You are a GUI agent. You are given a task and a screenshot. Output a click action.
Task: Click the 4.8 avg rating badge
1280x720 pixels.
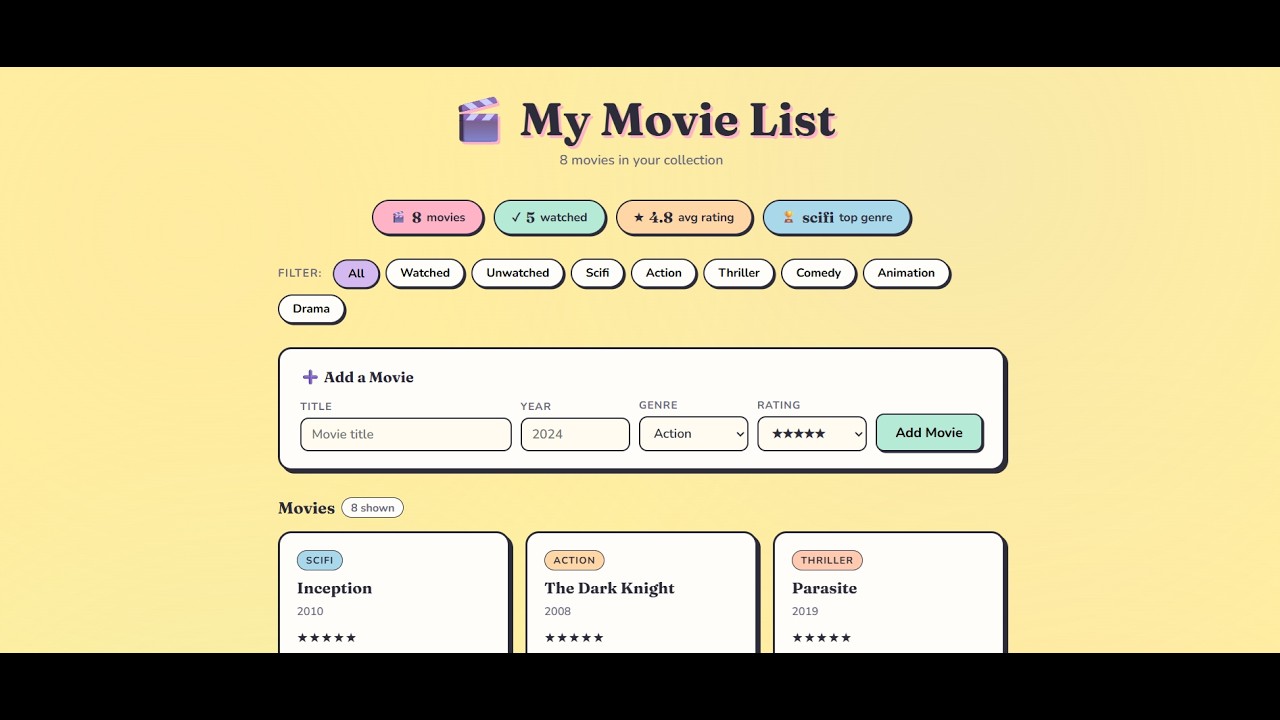(684, 217)
